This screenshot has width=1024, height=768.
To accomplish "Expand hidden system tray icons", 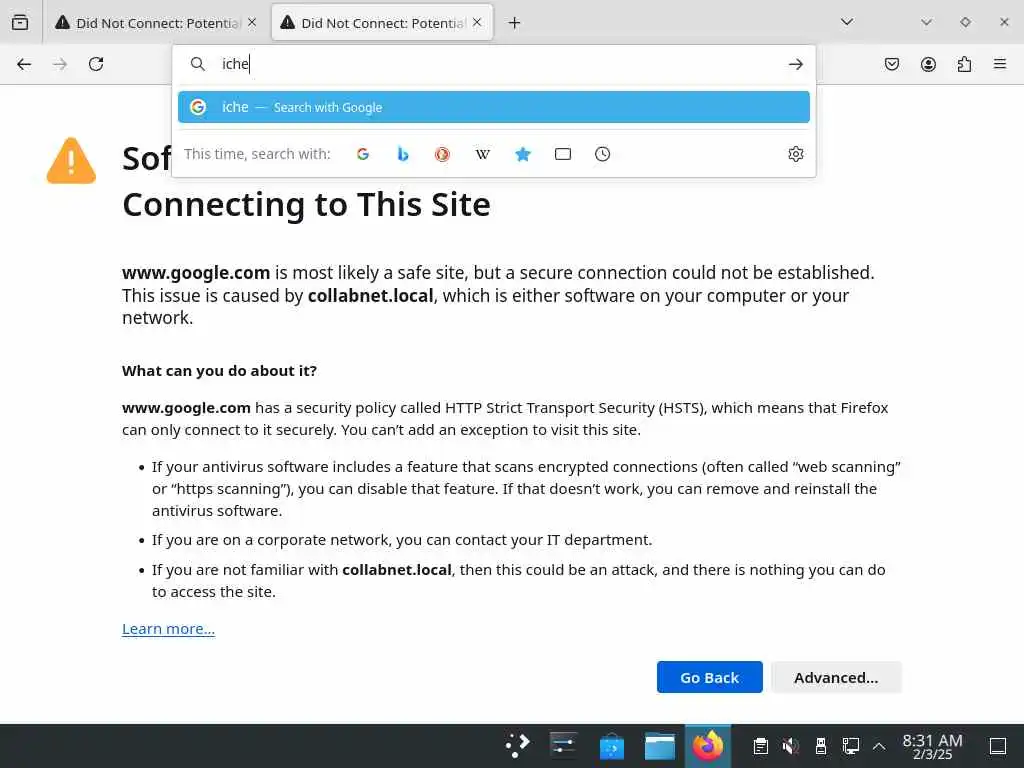I will pyautogui.click(x=879, y=746).
